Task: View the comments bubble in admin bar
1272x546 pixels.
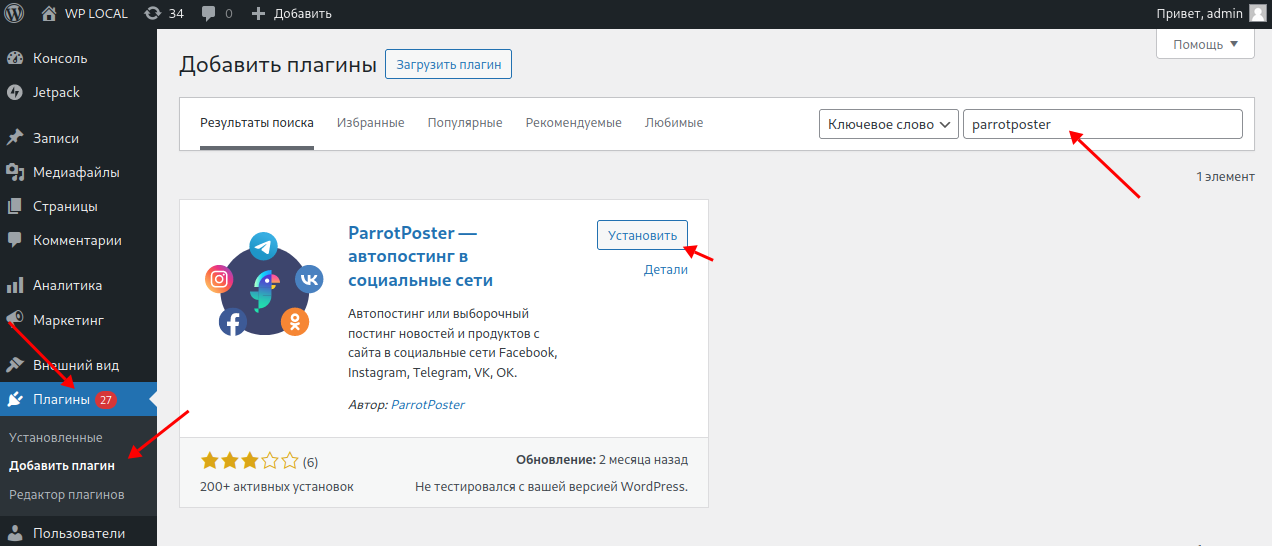Action: (x=216, y=13)
